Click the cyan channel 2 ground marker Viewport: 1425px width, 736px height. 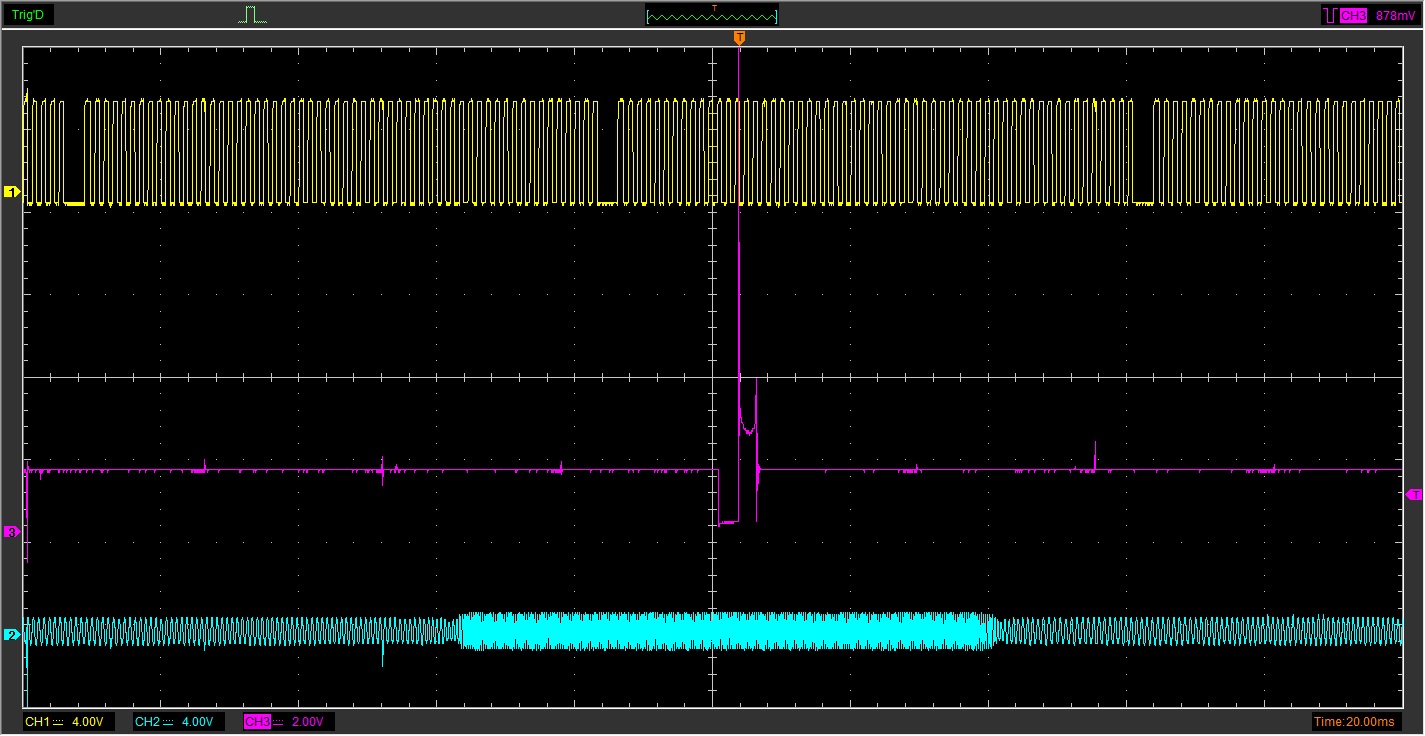tap(12, 635)
